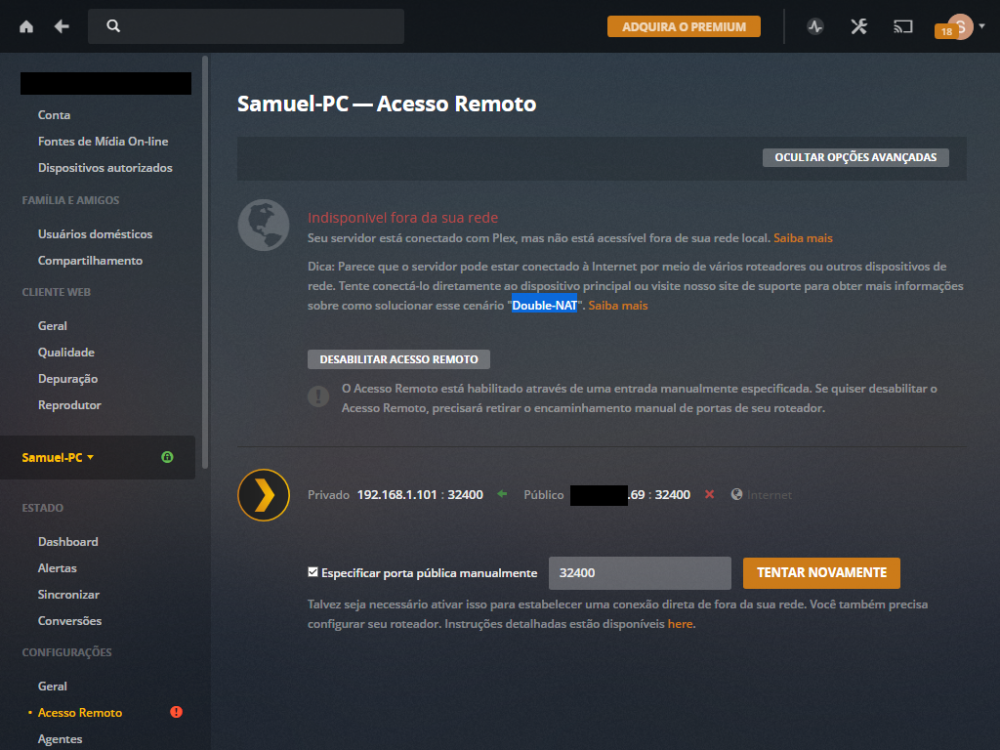The height and width of the screenshot is (750, 1000).
Task: Click the sidebar scrollbar
Action: 205,261
